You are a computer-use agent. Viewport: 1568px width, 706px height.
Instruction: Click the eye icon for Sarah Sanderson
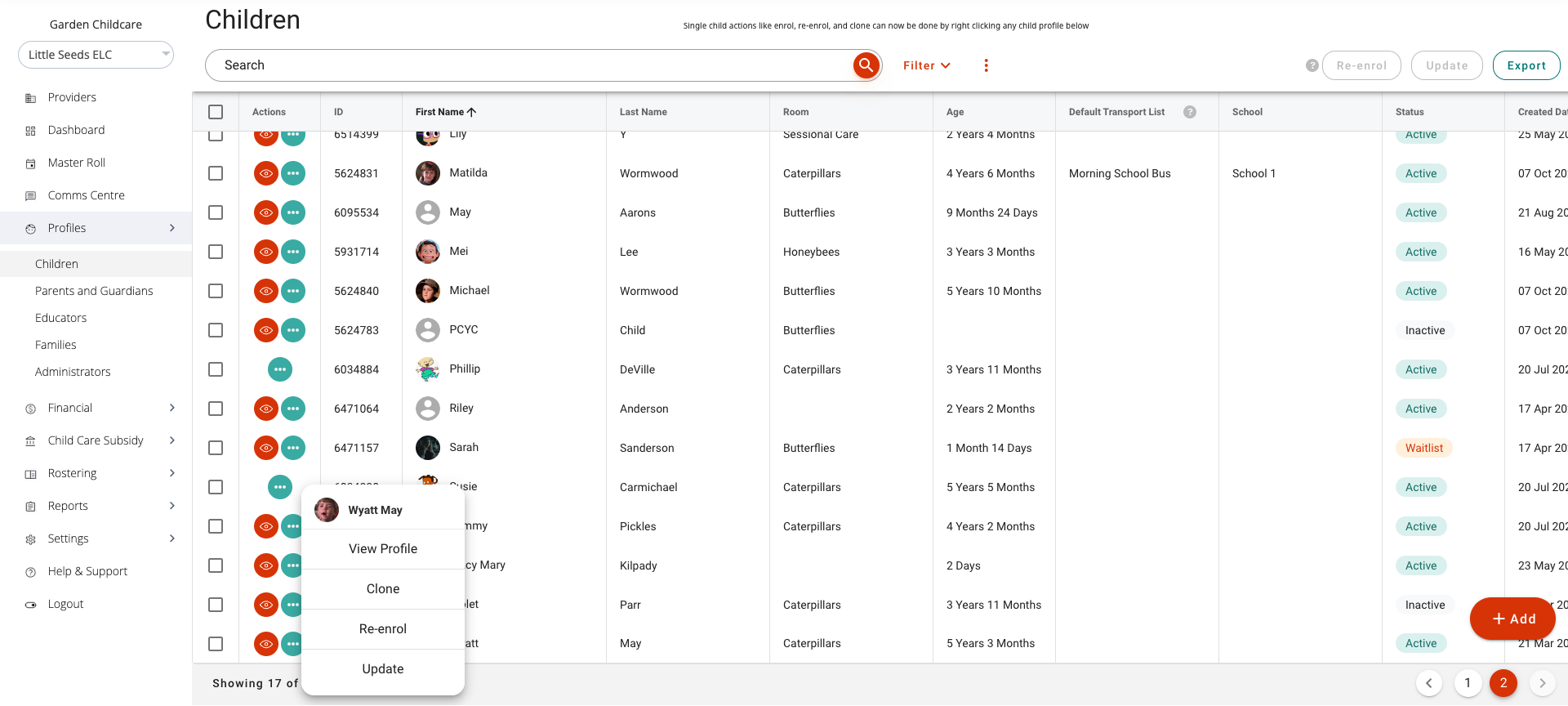(x=266, y=448)
